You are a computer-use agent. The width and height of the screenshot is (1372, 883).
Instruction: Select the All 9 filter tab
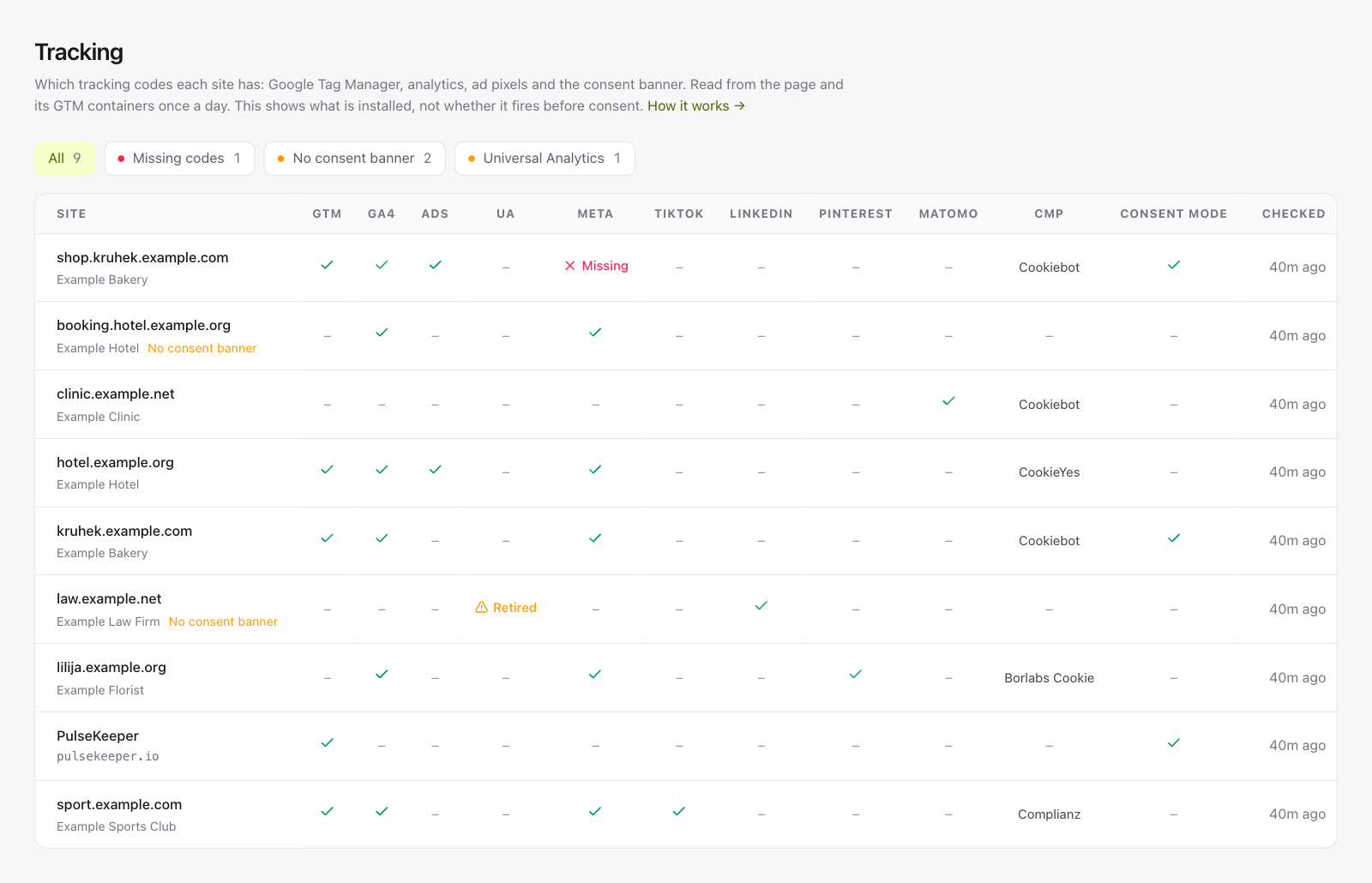pos(65,159)
